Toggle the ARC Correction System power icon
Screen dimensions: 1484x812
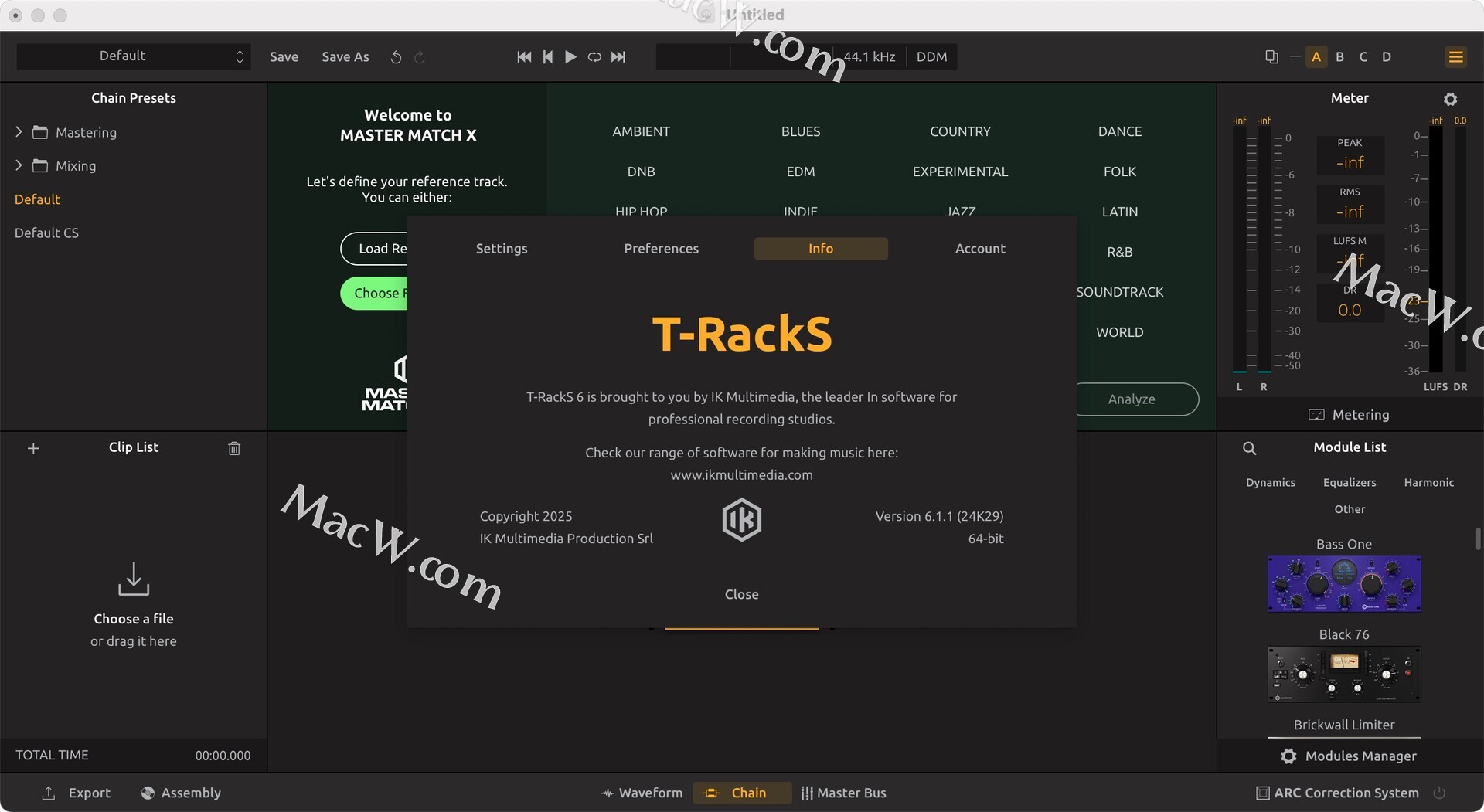(1439, 793)
